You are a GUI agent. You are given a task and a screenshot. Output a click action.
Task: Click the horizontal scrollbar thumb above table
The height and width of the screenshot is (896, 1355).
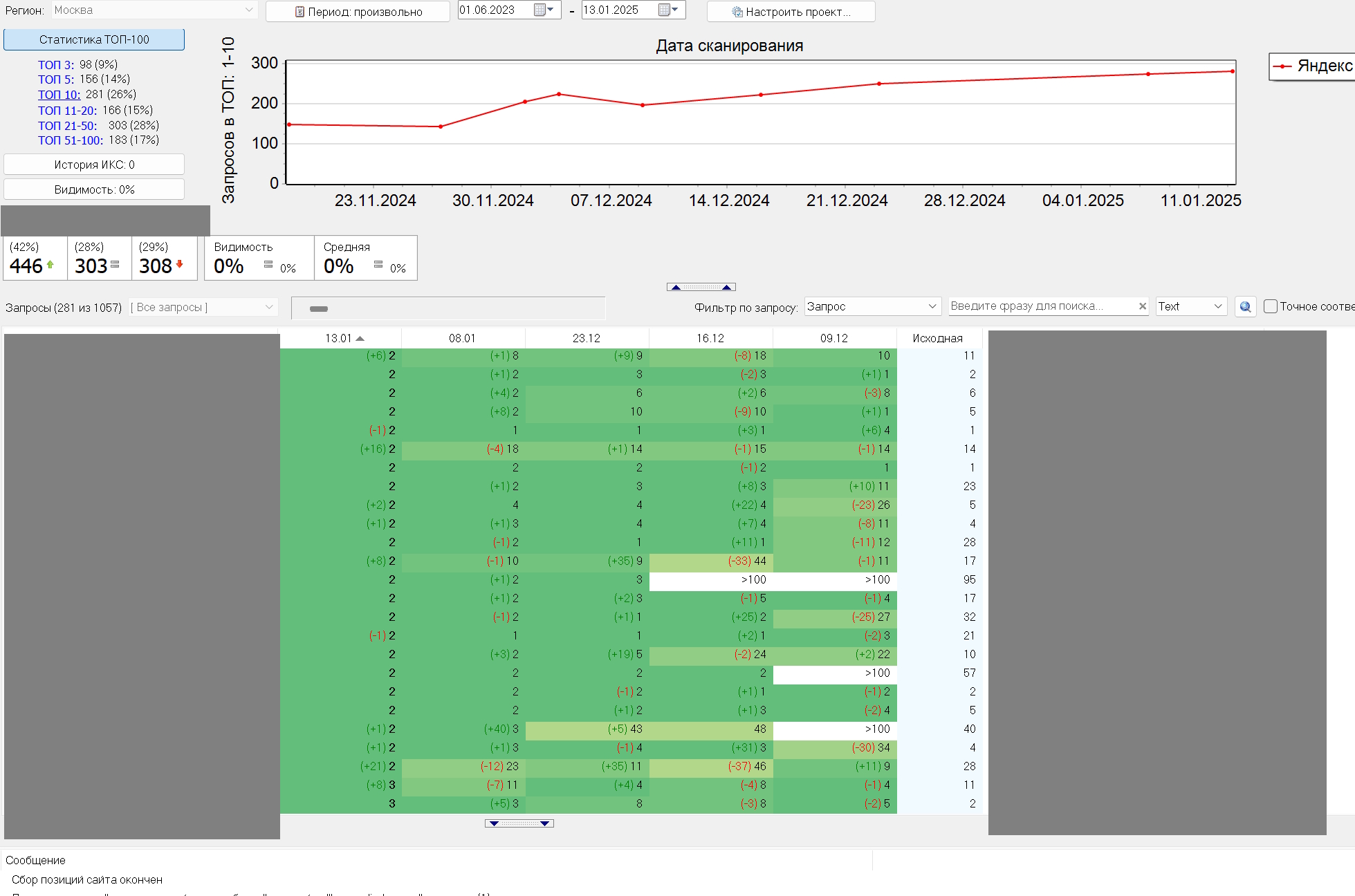pyautogui.click(x=318, y=309)
